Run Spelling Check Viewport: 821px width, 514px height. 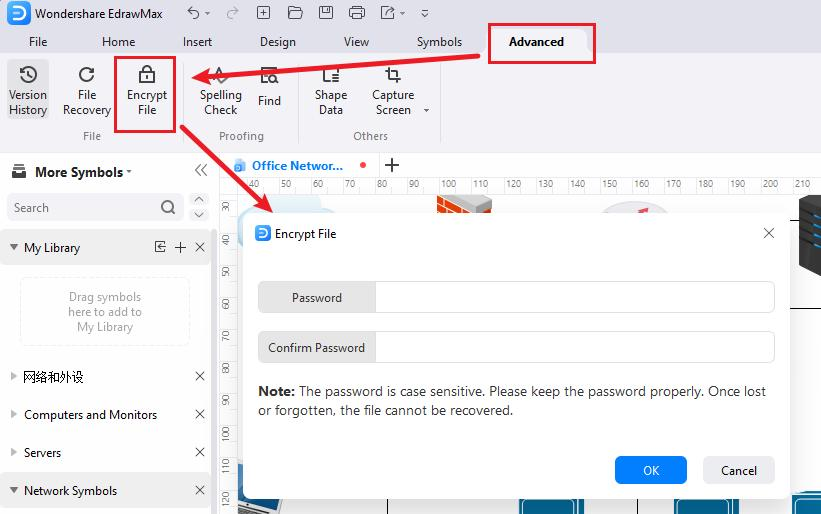click(220, 92)
